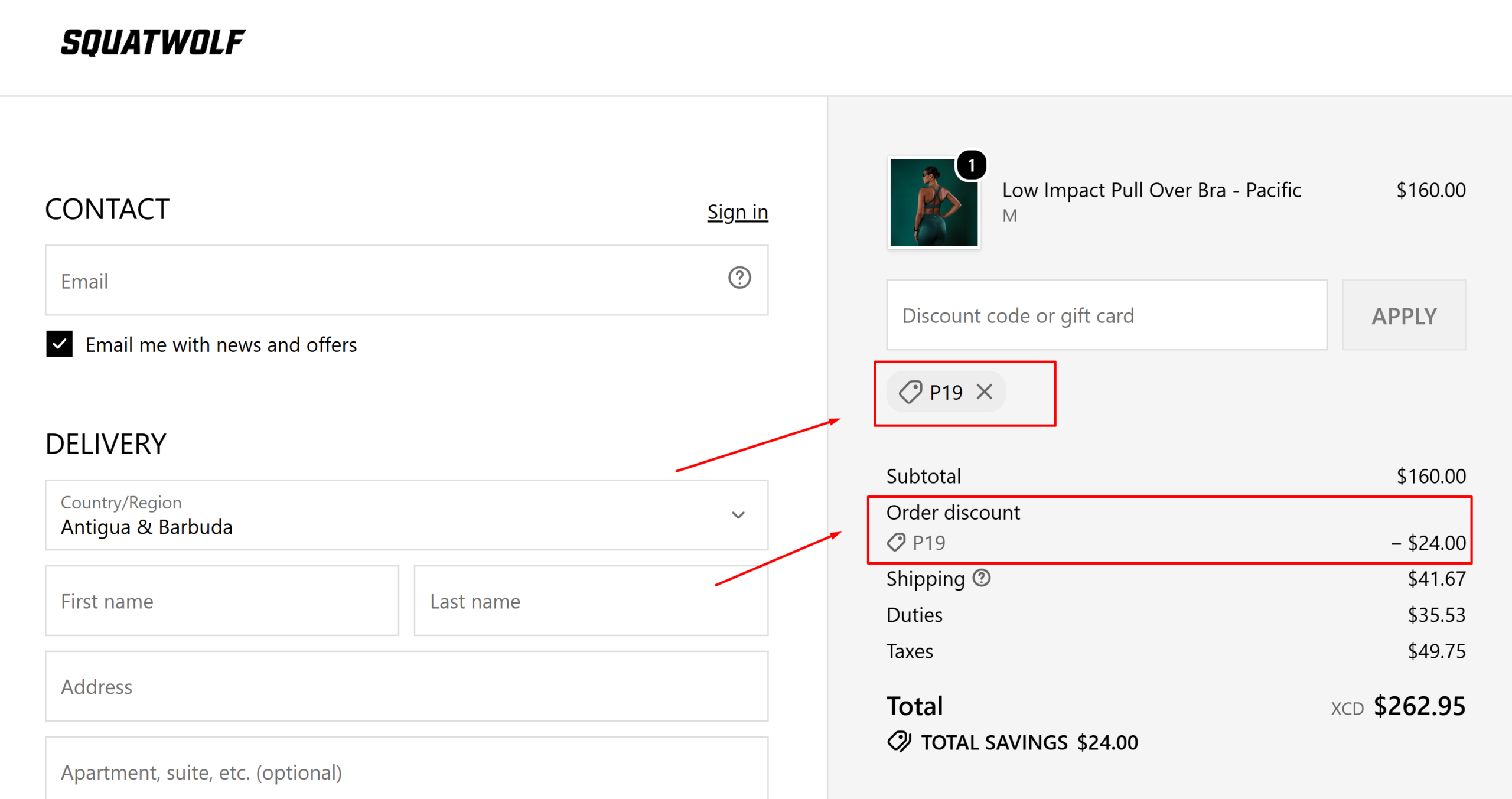Click into the Last name field
1512x799 pixels.
click(x=591, y=601)
